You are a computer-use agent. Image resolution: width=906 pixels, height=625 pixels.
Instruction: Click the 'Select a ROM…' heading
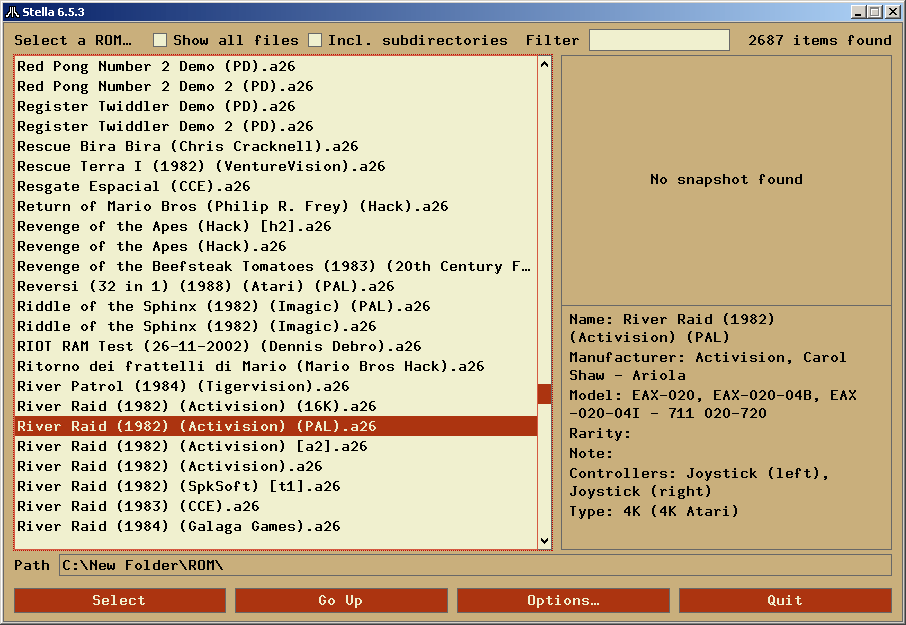pos(73,40)
